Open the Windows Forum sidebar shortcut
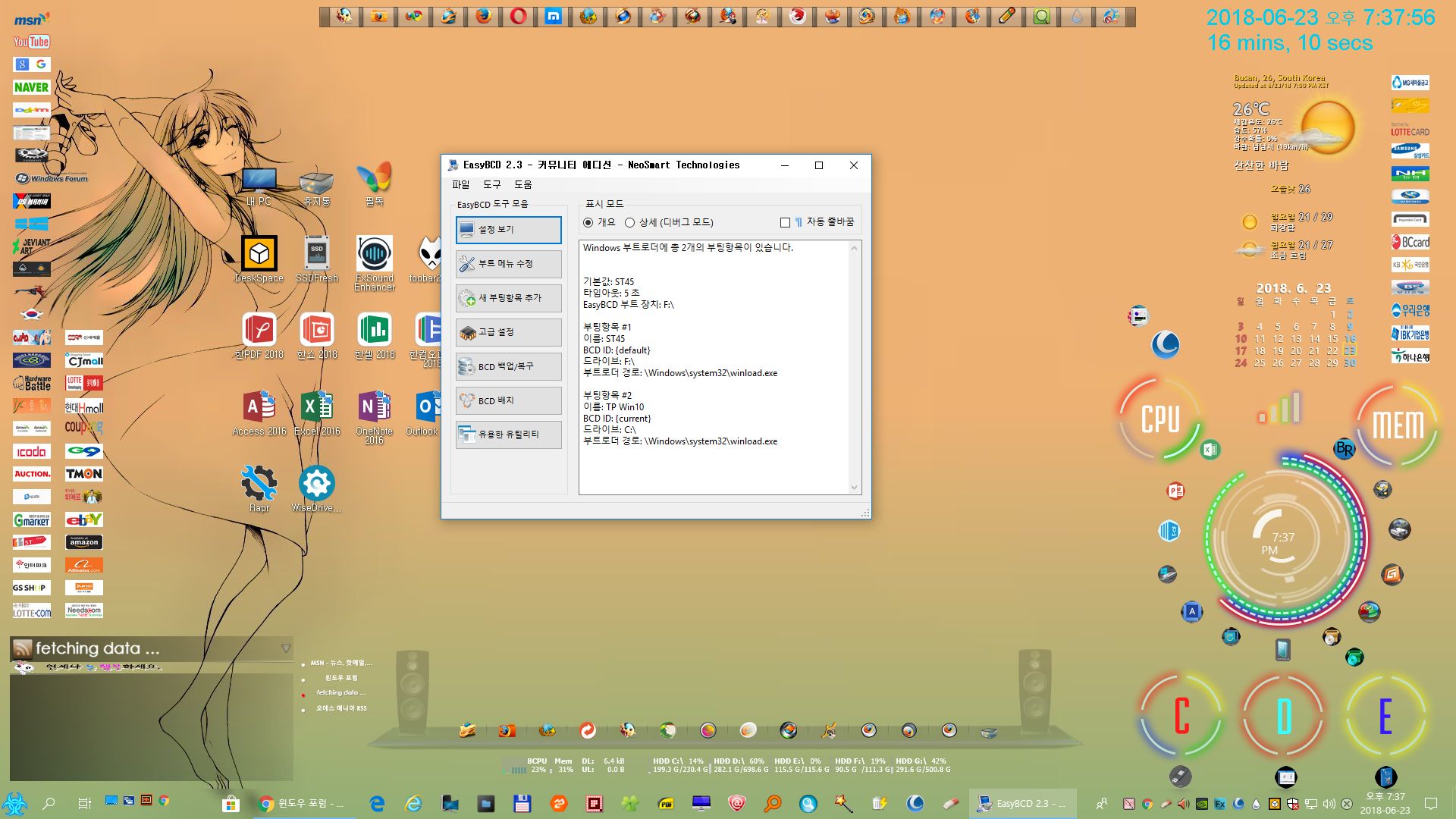This screenshot has width=1456, height=819. click(x=52, y=178)
